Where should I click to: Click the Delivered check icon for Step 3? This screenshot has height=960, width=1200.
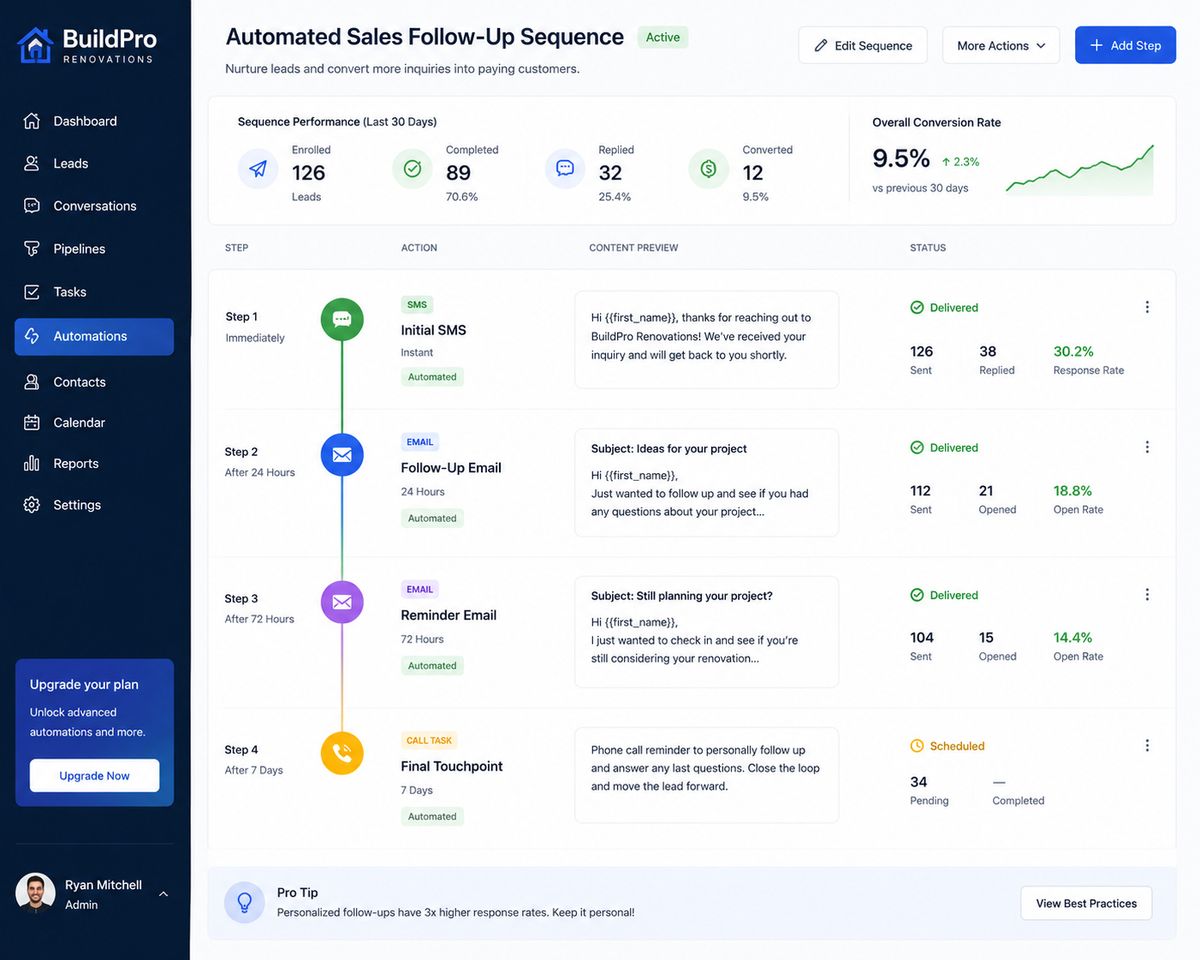pos(917,595)
